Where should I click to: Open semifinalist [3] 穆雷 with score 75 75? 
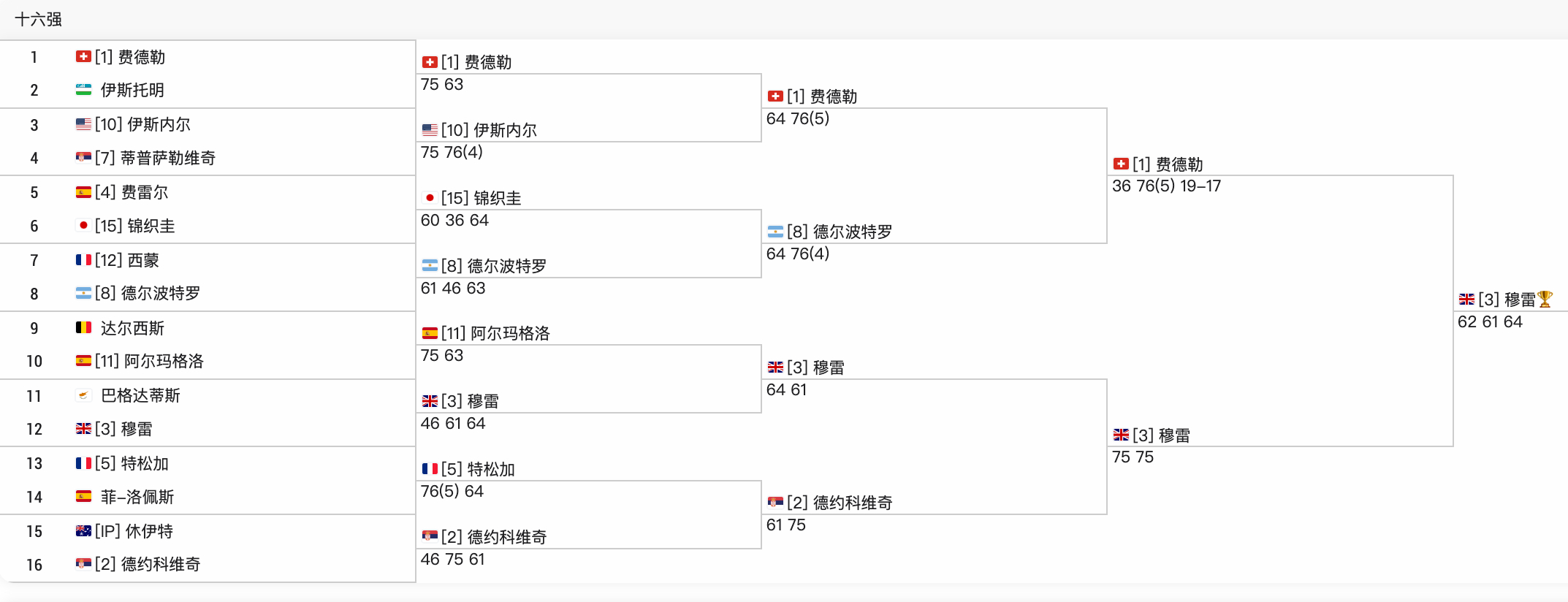tap(1161, 435)
